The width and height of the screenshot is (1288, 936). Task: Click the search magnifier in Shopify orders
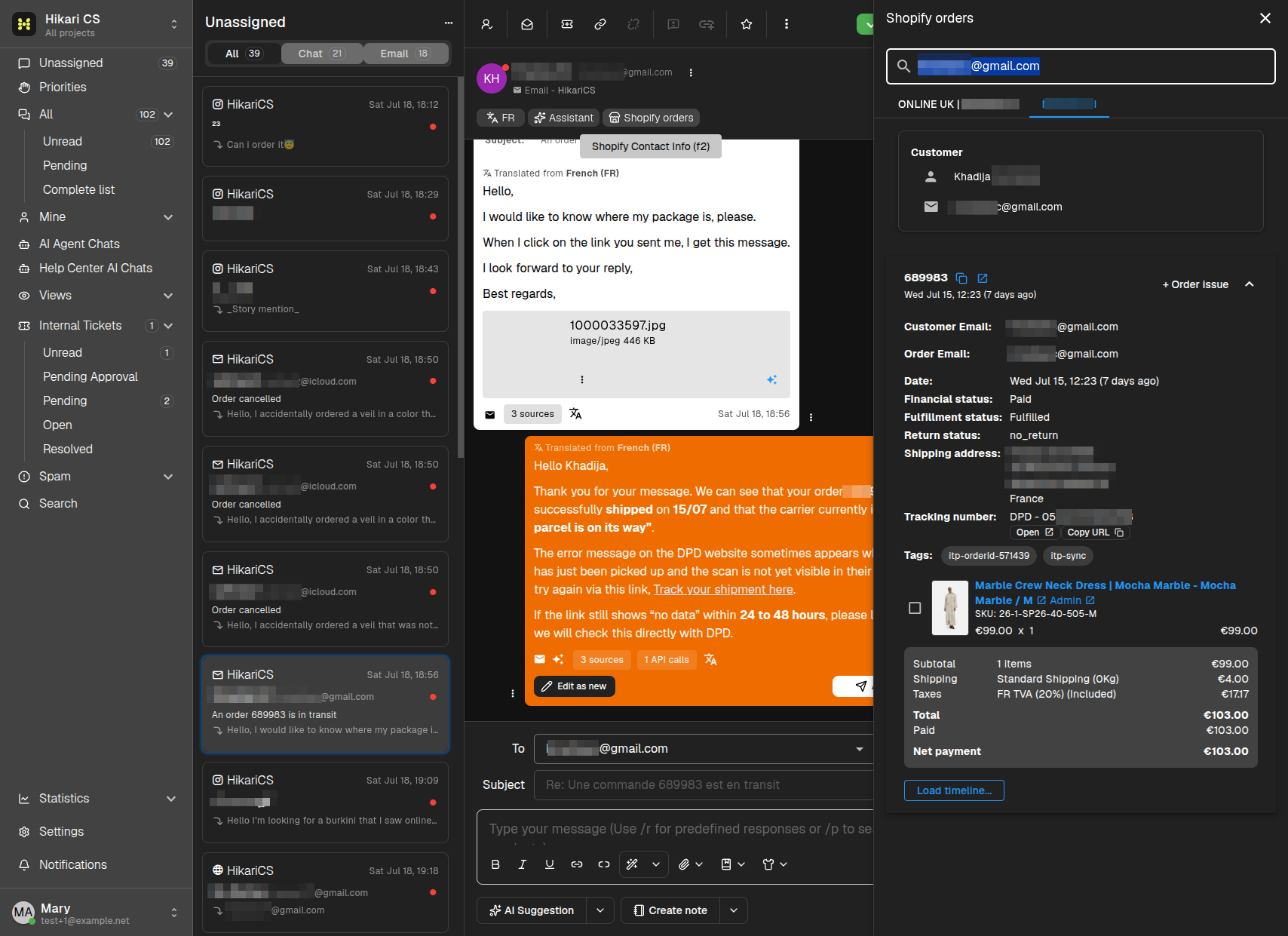pos(903,66)
